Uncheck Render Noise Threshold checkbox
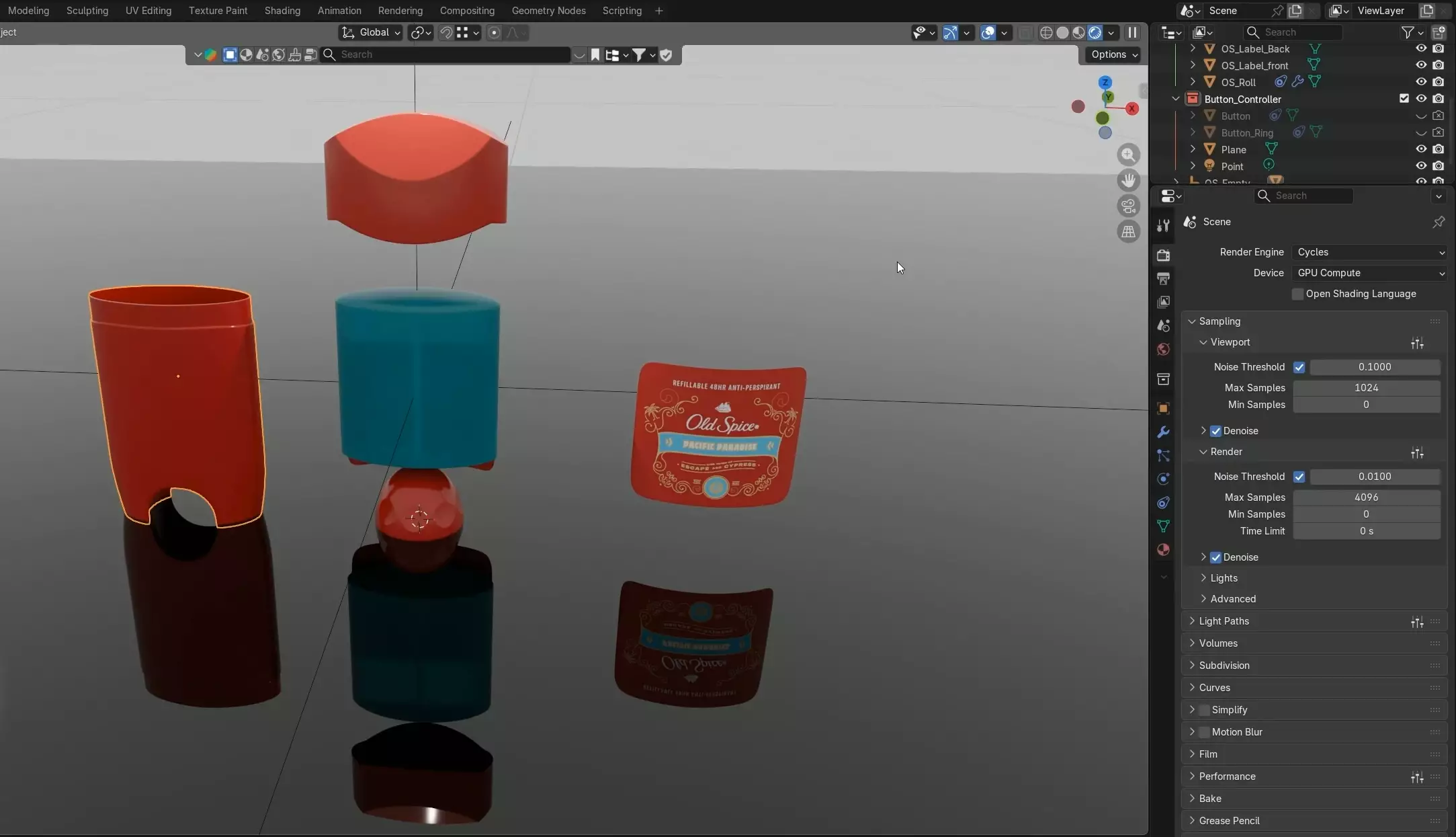 [x=1299, y=477]
